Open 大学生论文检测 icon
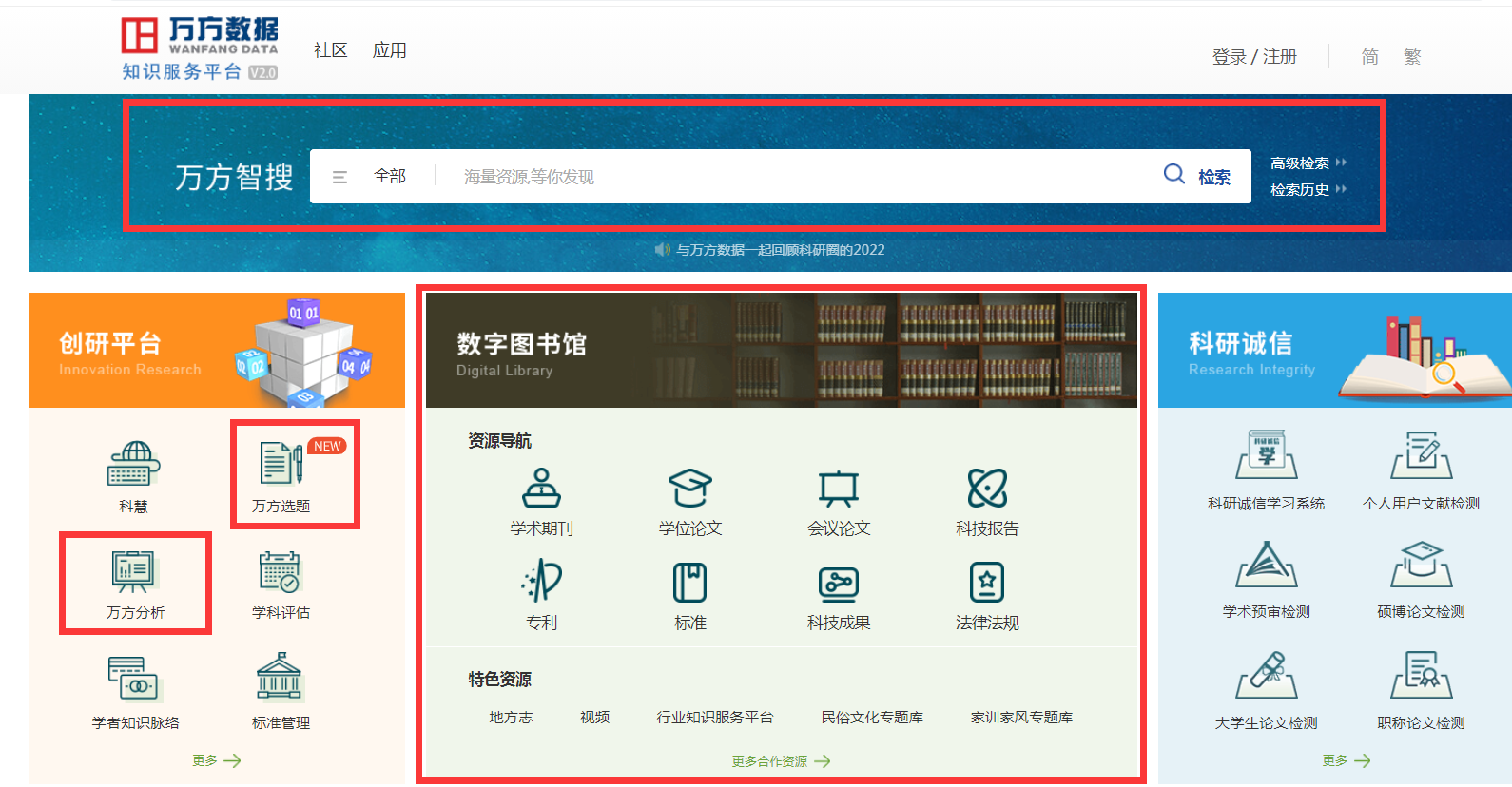Screen dimensions: 1512x787 (x=1267, y=675)
